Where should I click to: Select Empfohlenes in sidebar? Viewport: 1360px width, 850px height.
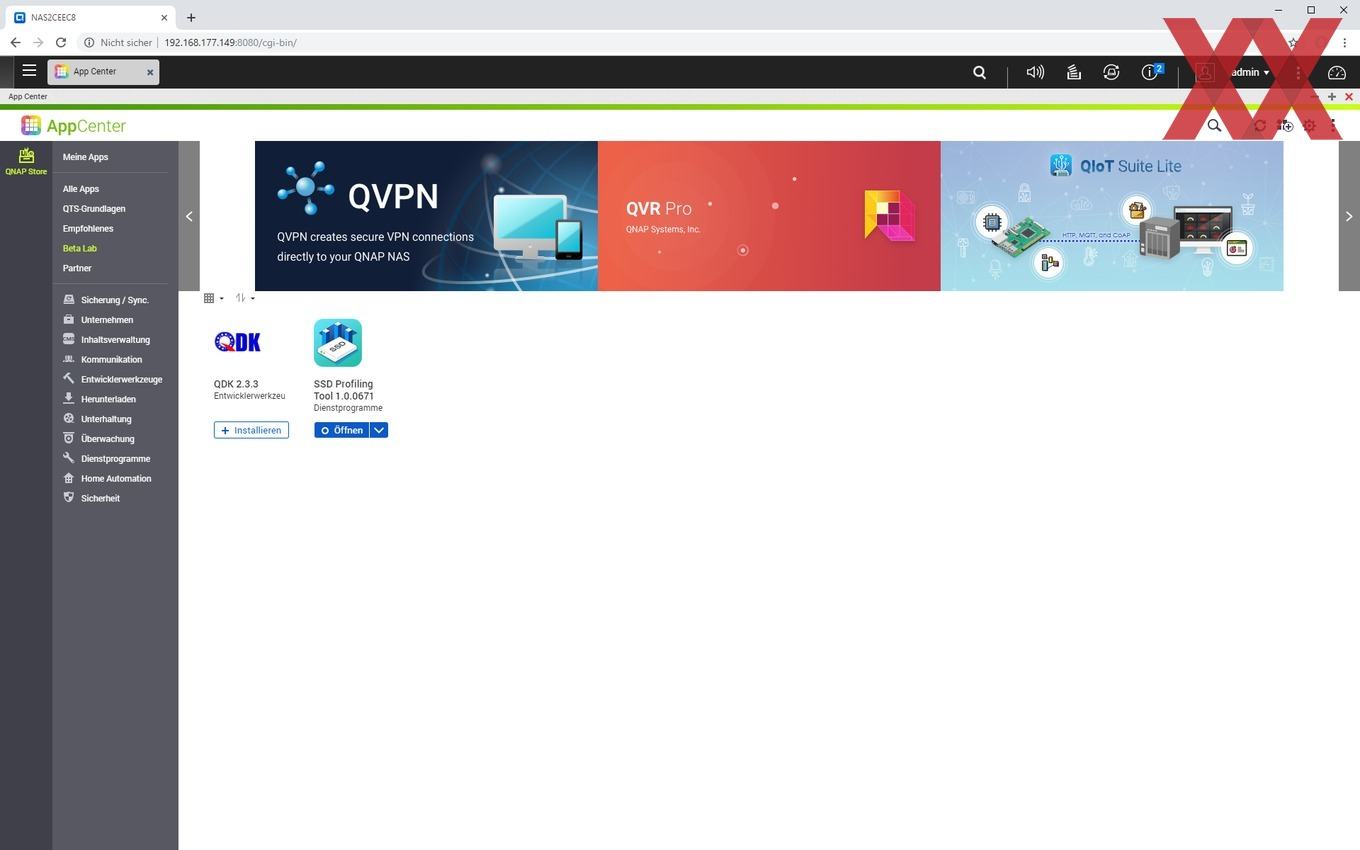click(x=88, y=229)
